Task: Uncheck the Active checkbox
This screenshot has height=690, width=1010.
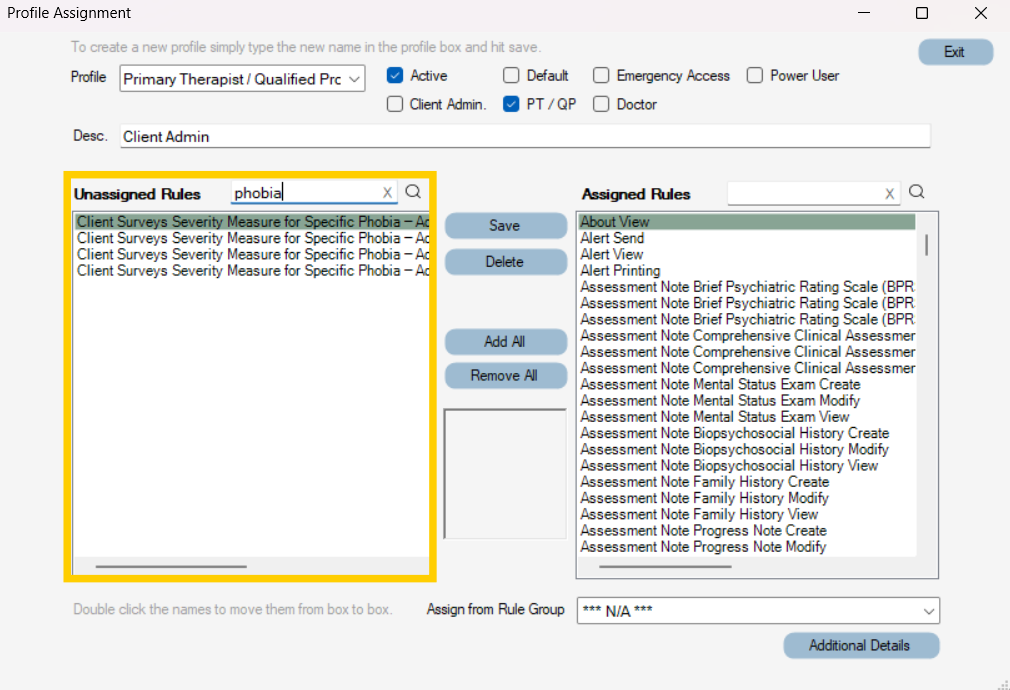Action: [395, 75]
